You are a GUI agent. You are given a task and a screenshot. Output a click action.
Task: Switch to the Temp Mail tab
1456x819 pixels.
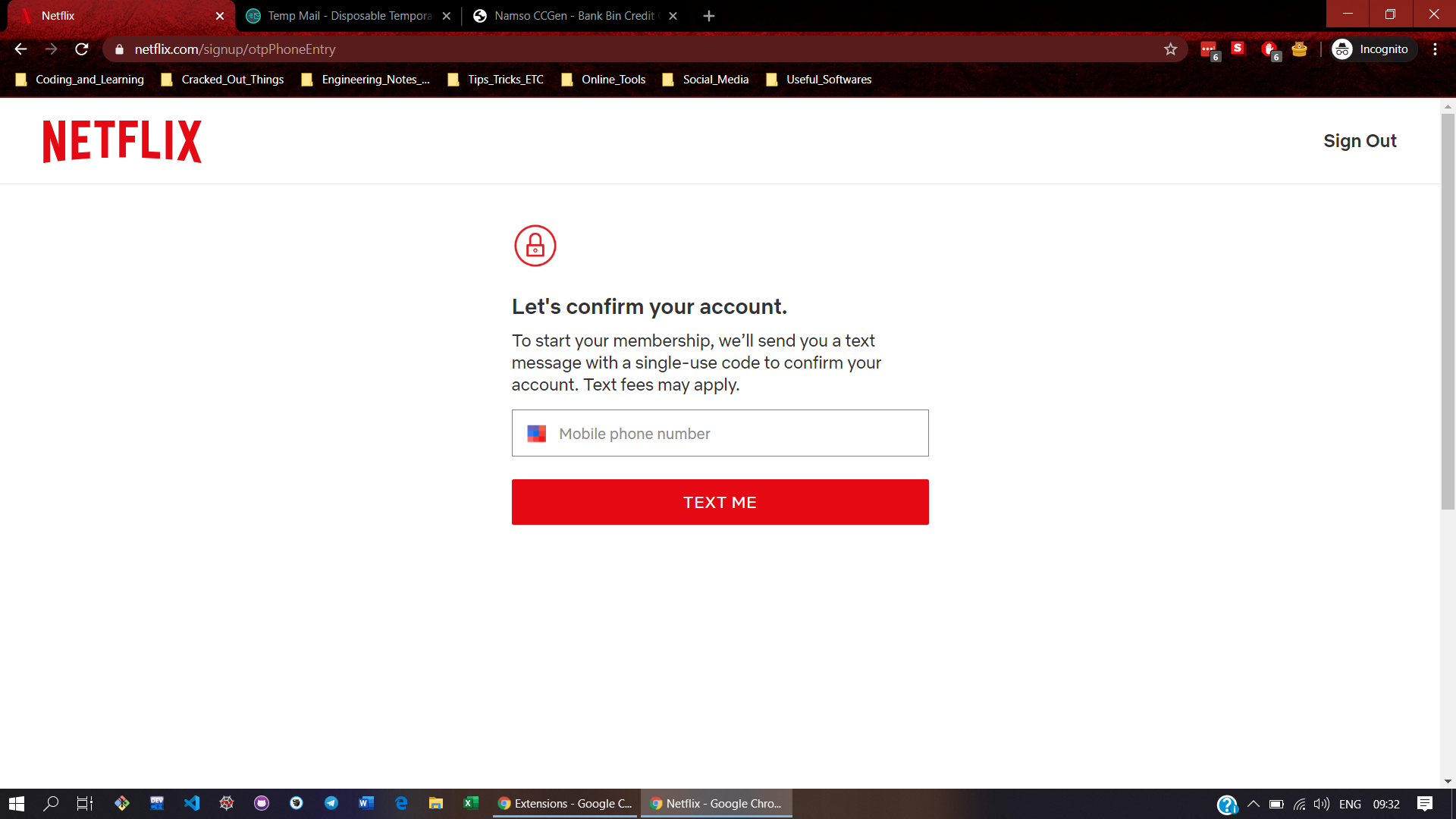[349, 16]
